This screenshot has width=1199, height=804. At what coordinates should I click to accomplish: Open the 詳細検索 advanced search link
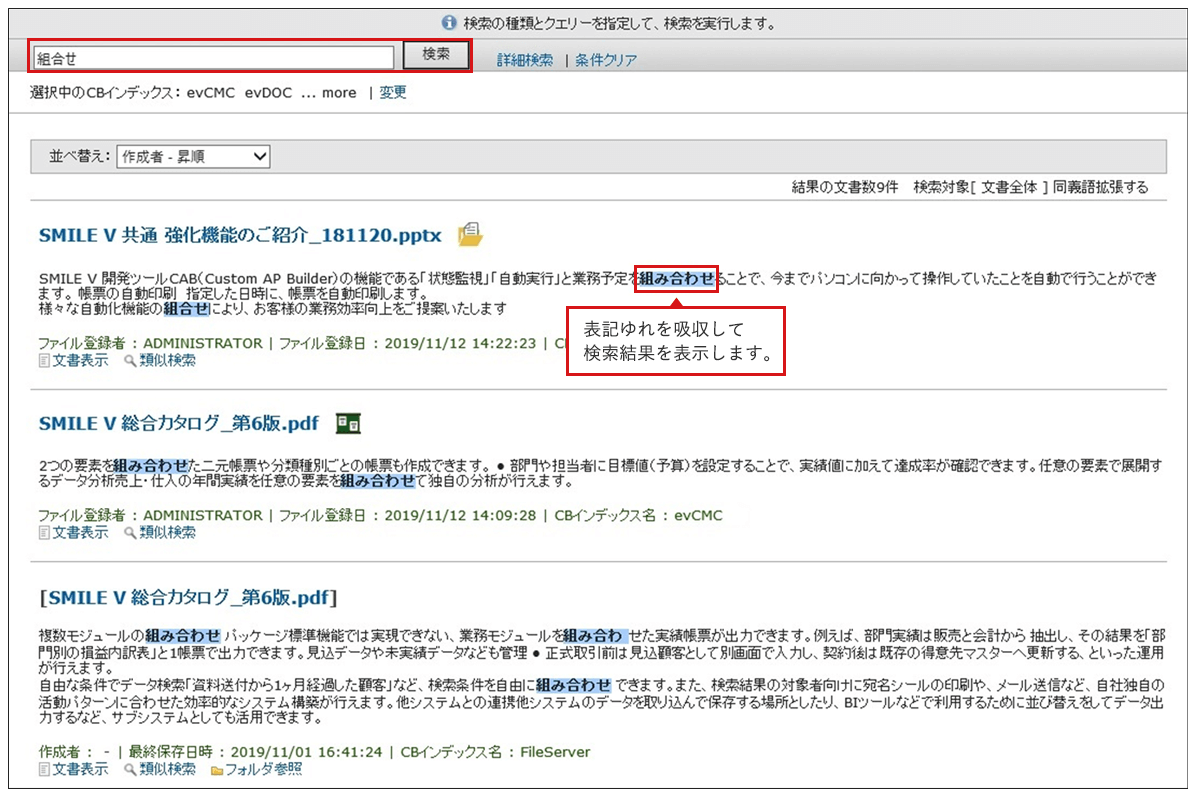[x=525, y=60]
